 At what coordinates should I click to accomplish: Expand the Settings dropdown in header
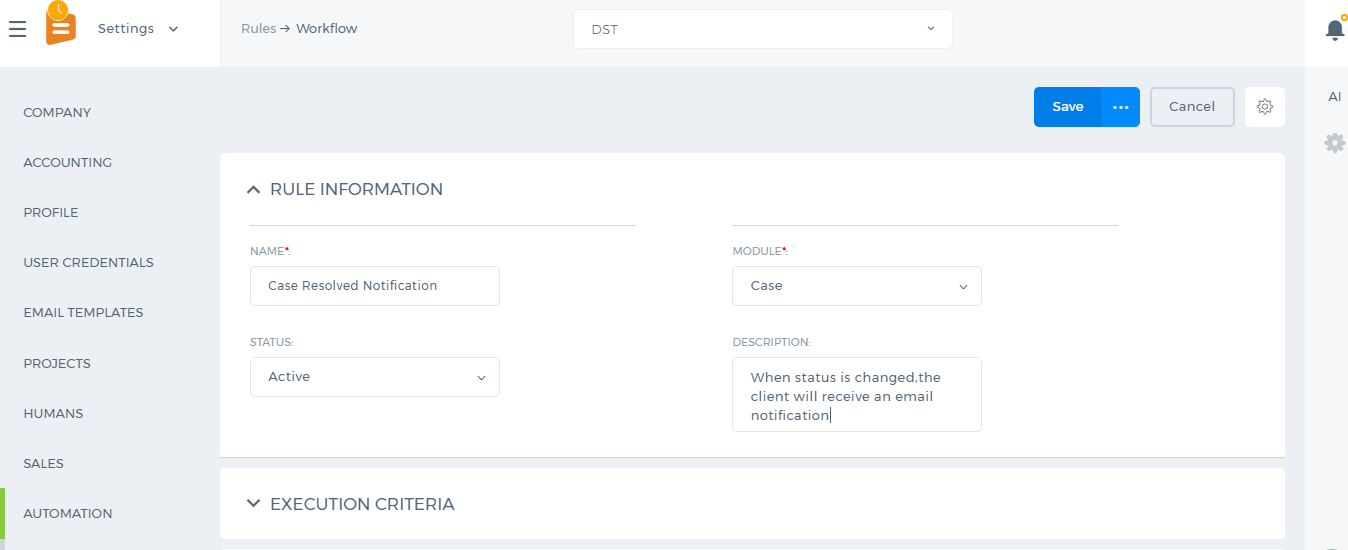tap(138, 29)
